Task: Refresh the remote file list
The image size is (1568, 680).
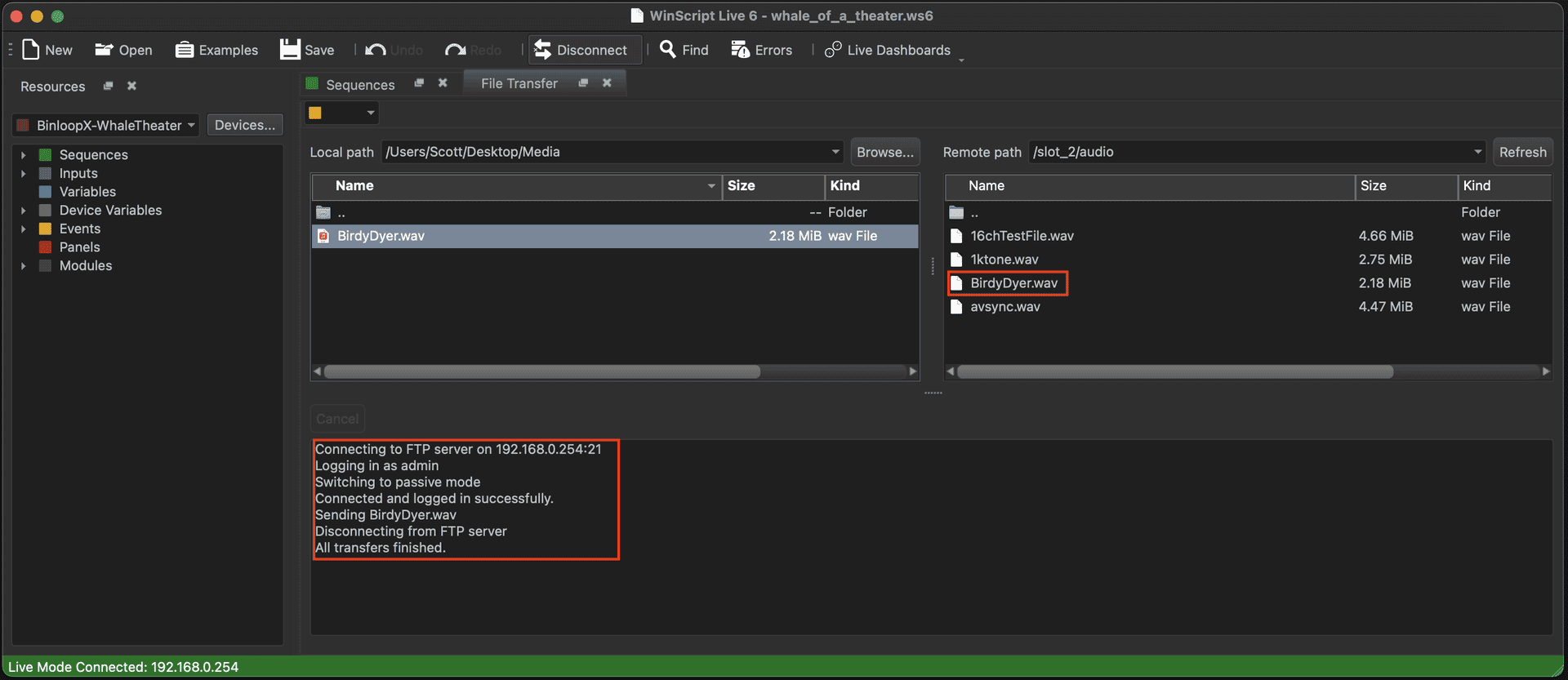Action: (x=1522, y=152)
